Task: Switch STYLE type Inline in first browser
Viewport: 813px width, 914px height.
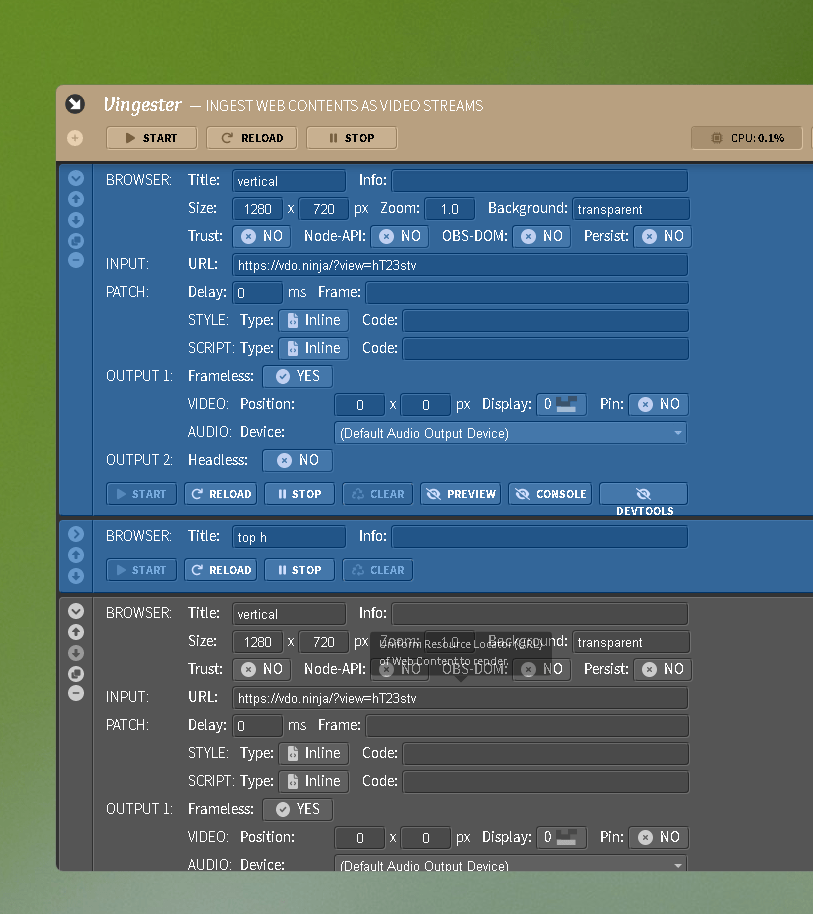Action: [314, 320]
